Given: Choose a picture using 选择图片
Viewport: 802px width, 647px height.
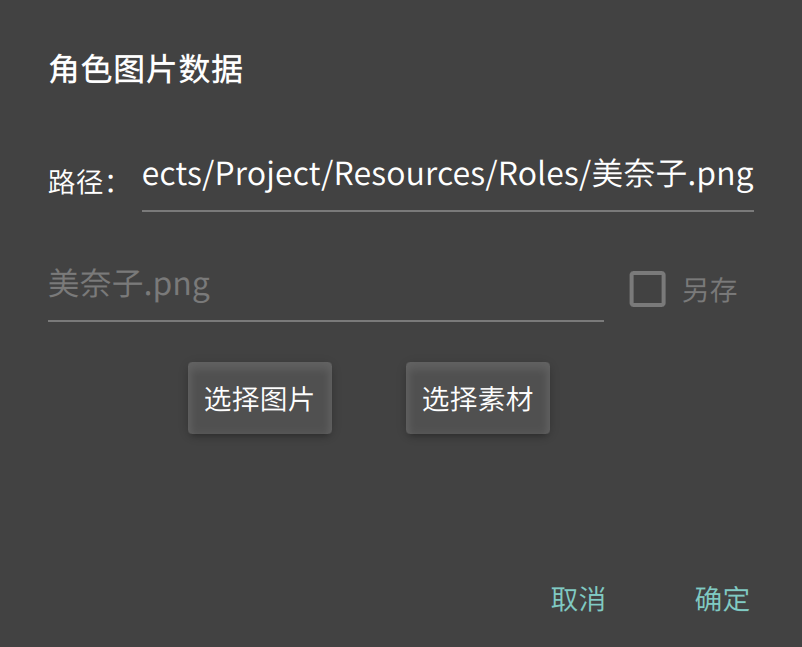Looking at the screenshot, I should click(259, 397).
